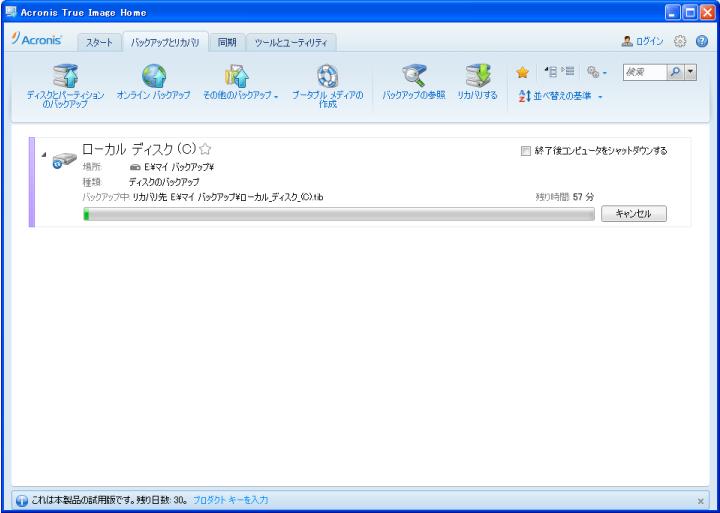720x513 pixels.
Task: Click the backup location E:¥マイ バックアップ¥ text
Action: click(x=179, y=168)
